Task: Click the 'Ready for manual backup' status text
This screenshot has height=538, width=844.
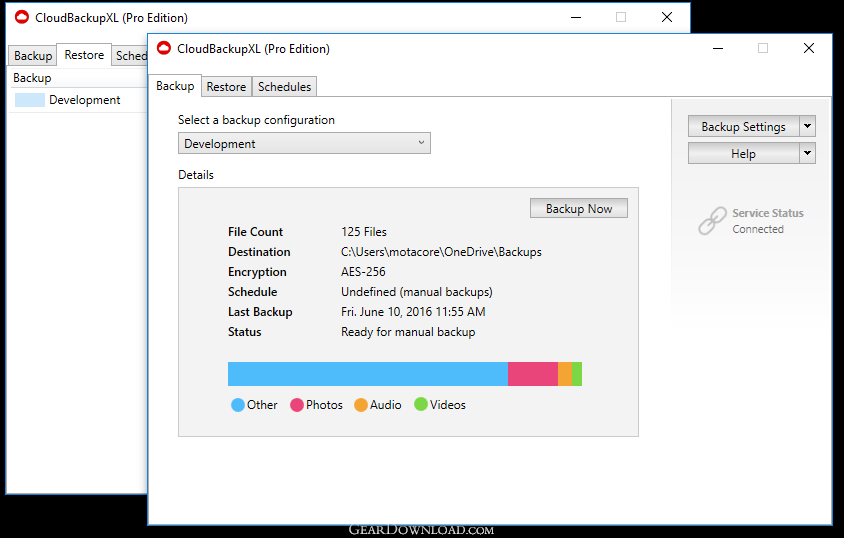Action: click(x=408, y=332)
